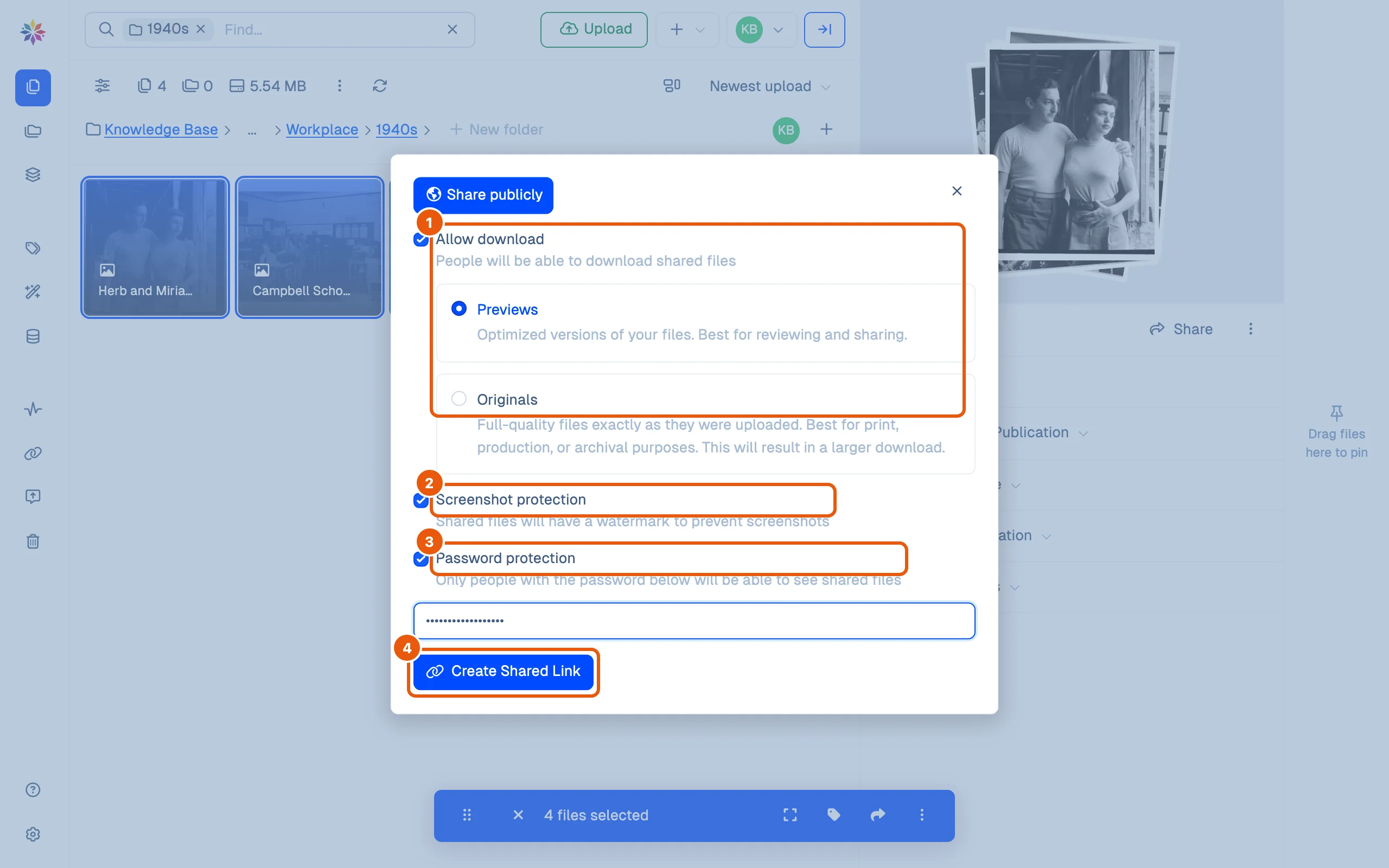
Task: Select the Originals radio option
Action: (x=458, y=398)
